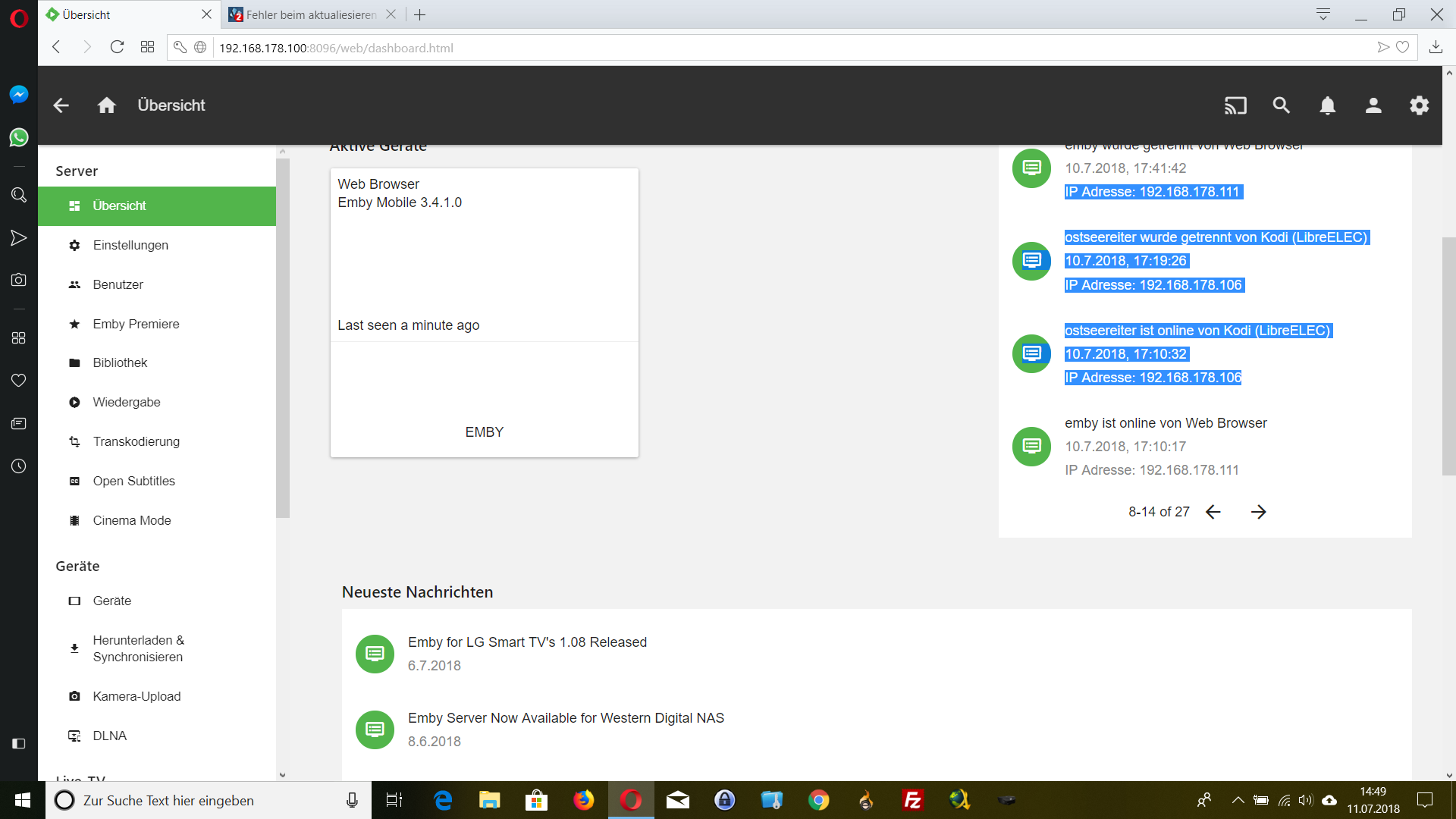Viewport: 1456px width, 819px height.
Task: Click the Emby back arrow in header
Action: point(61,105)
